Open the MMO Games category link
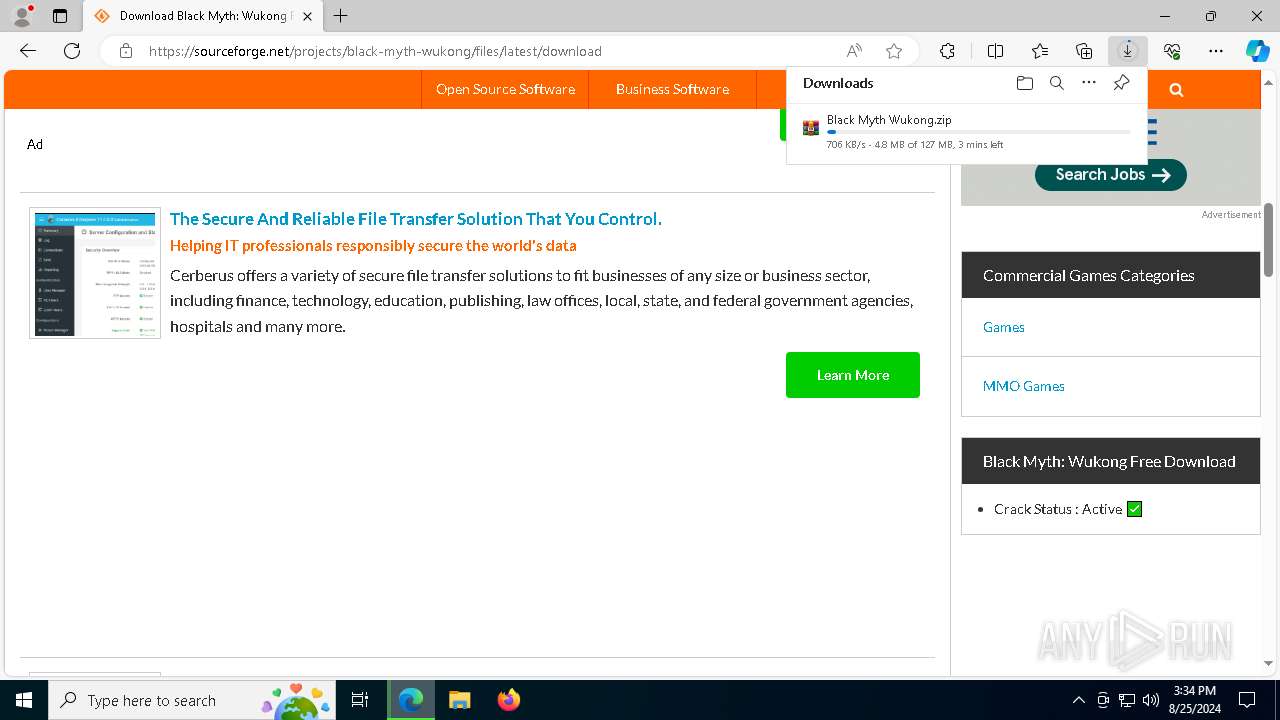Screen dimensions: 1280x720 (x=1023, y=386)
